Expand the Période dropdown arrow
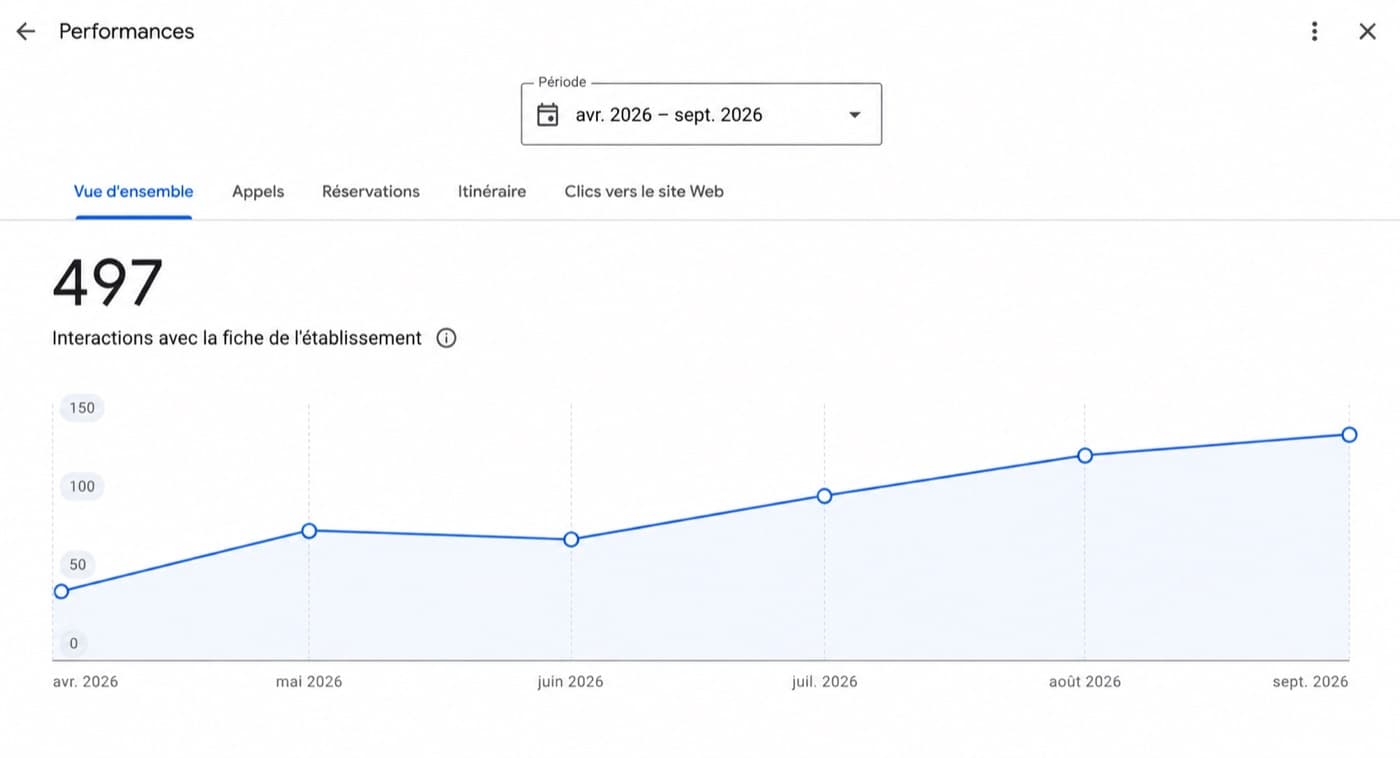1400x758 pixels. pos(854,115)
